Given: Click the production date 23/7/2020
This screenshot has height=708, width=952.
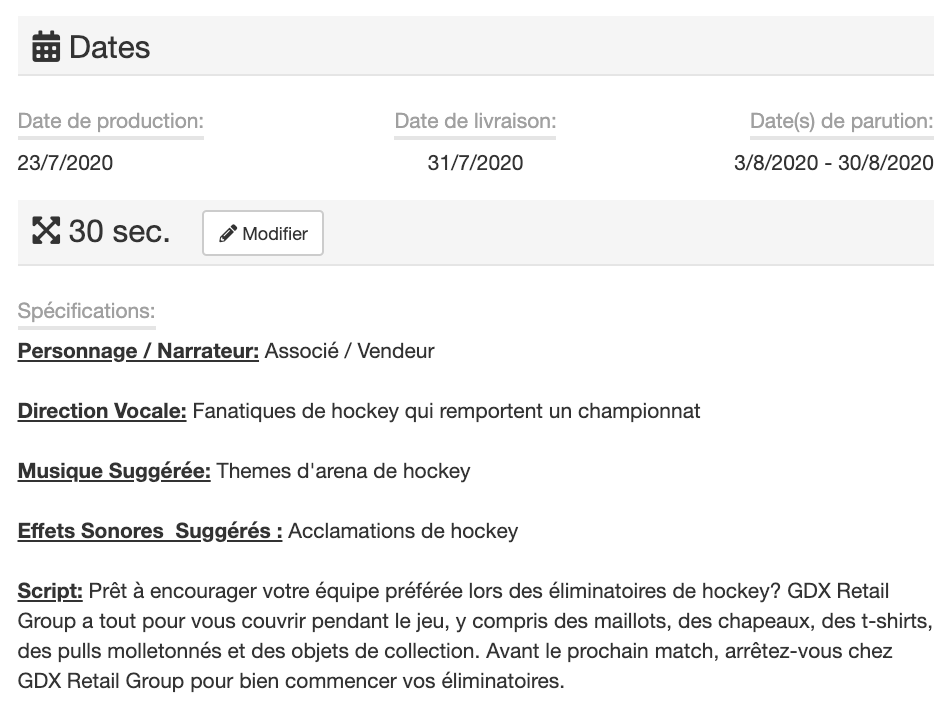Looking at the screenshot, I should [x=65, y=163].
